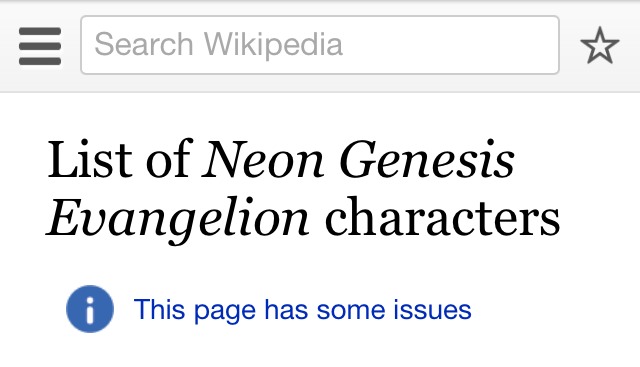
Task: Add this article to watchlist via star
Action: click(600, 45)
